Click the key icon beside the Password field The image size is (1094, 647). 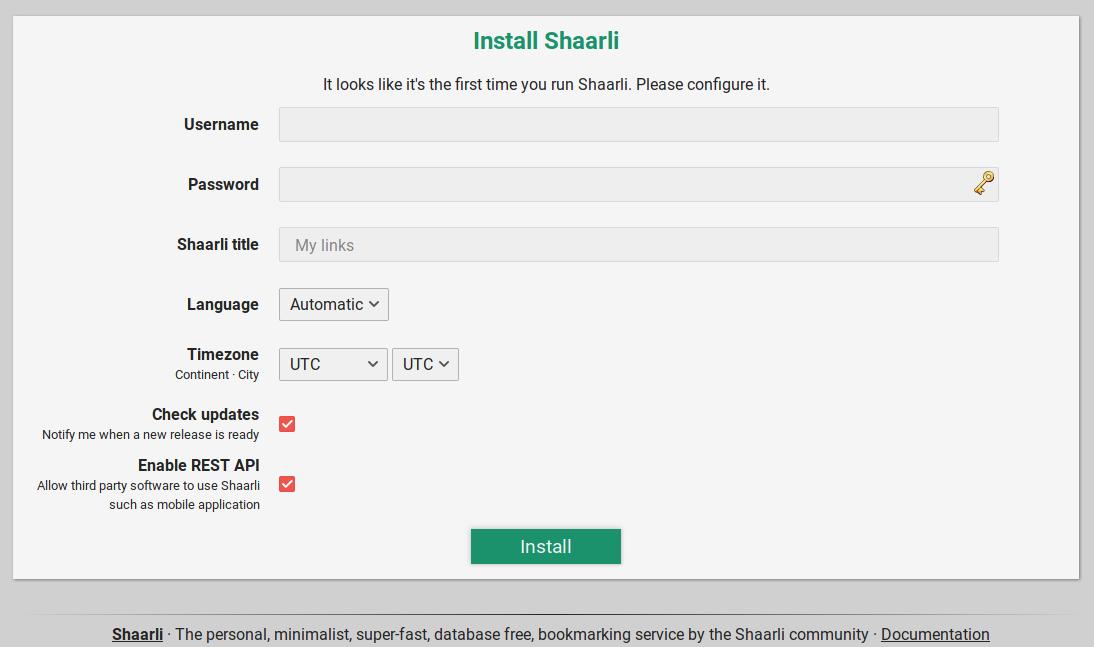984,183
